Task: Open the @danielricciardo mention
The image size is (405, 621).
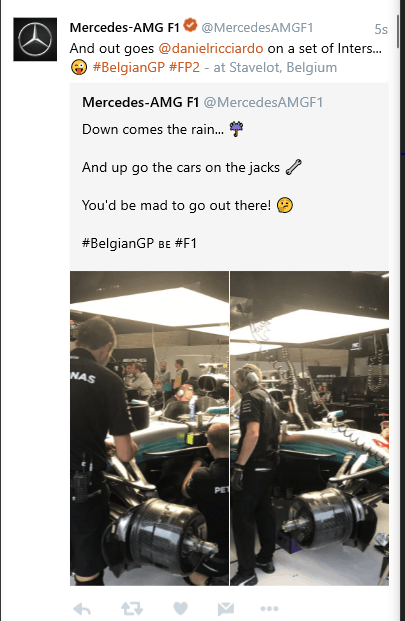Action: tap(211, 48)
